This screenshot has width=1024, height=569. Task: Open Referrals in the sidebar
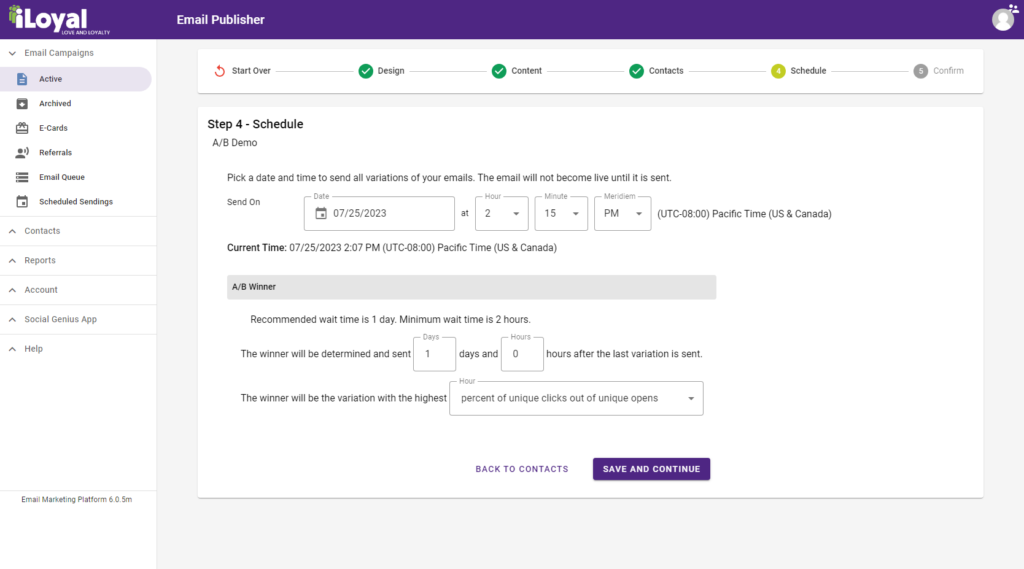click(76, 153)
